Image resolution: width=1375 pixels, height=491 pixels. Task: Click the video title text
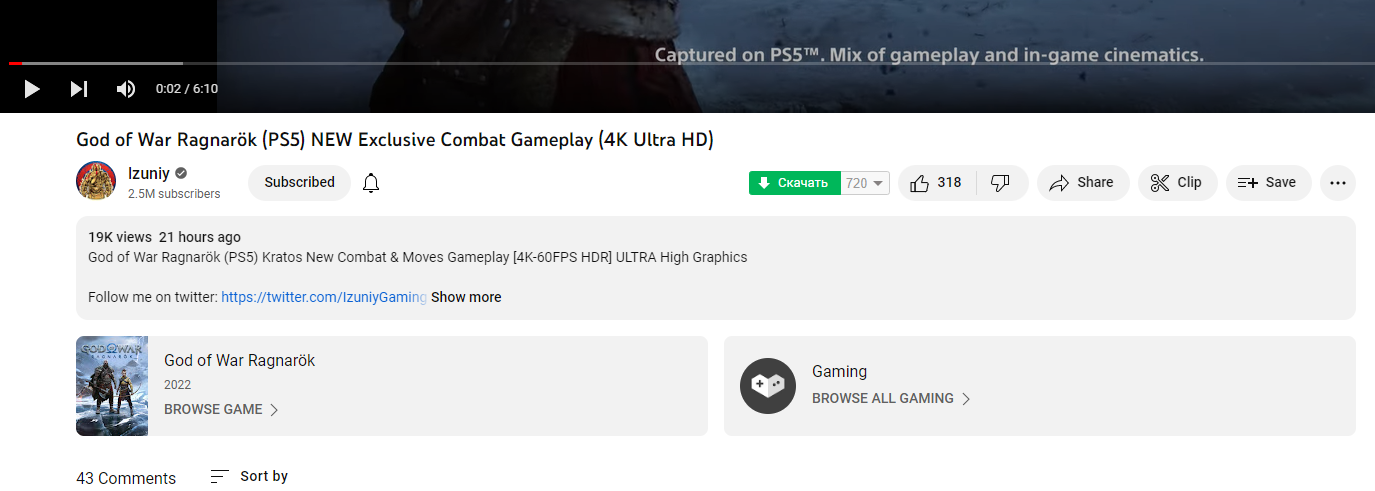395,140
